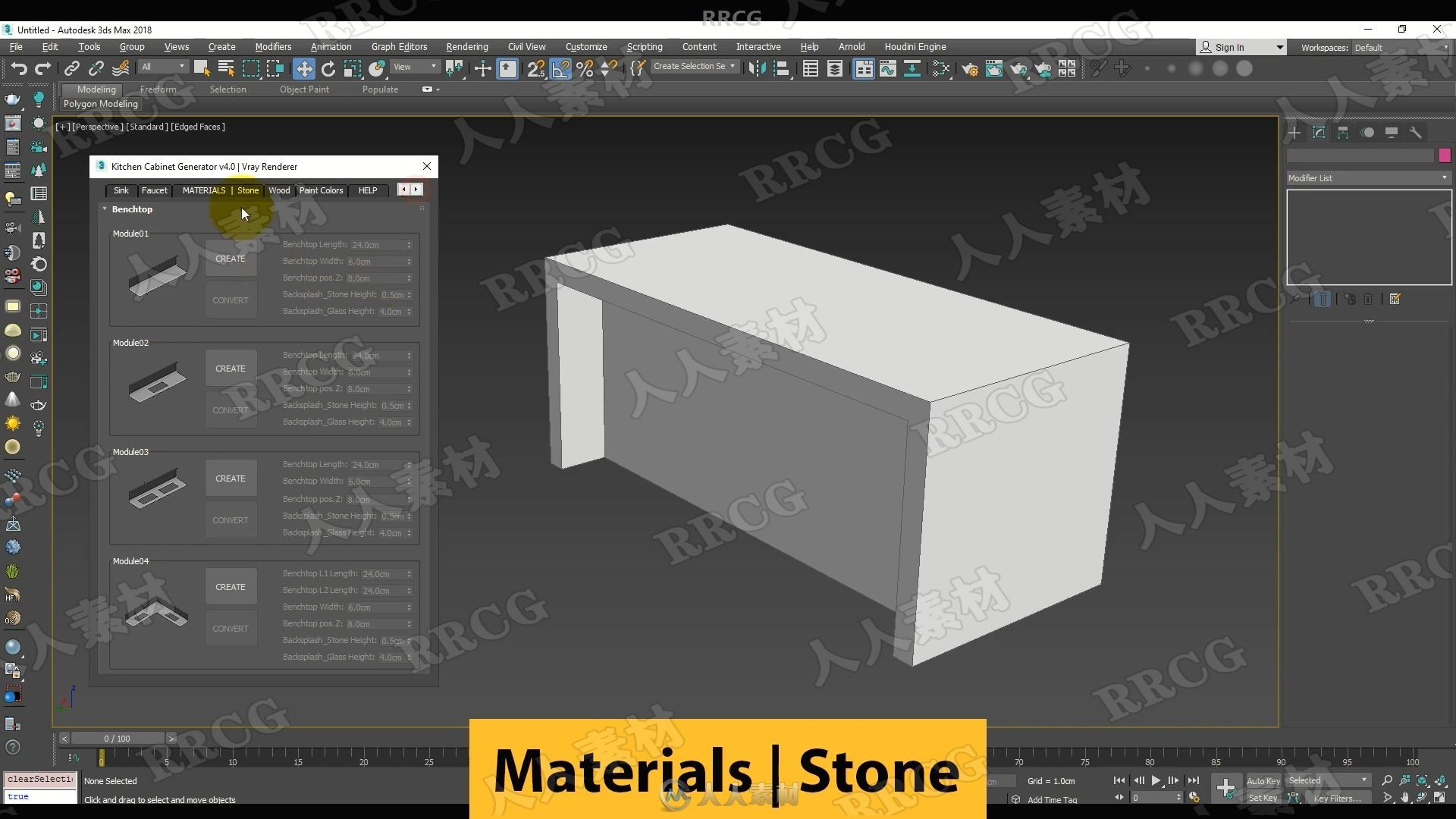Expand the ribbon options arrow after Populate
The image size is (1456, 819).
(x=438, y=89)
